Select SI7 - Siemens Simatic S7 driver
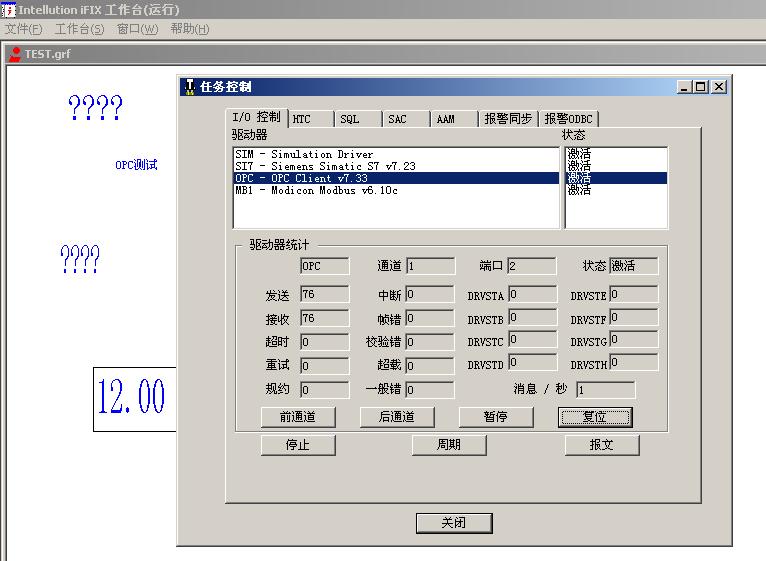This screenshot has height=561, width=766. point(396,166)
